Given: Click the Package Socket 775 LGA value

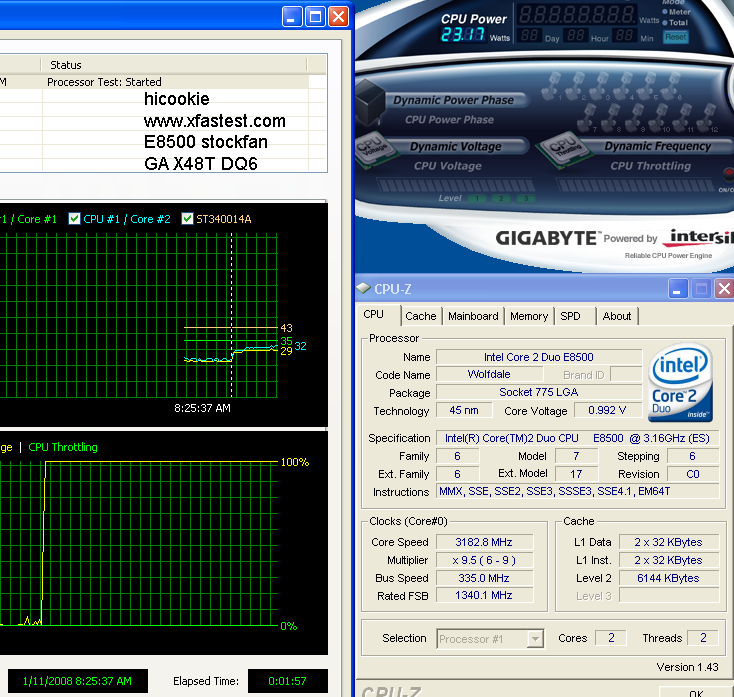Looking at the screenshot, I should (538, 392).
